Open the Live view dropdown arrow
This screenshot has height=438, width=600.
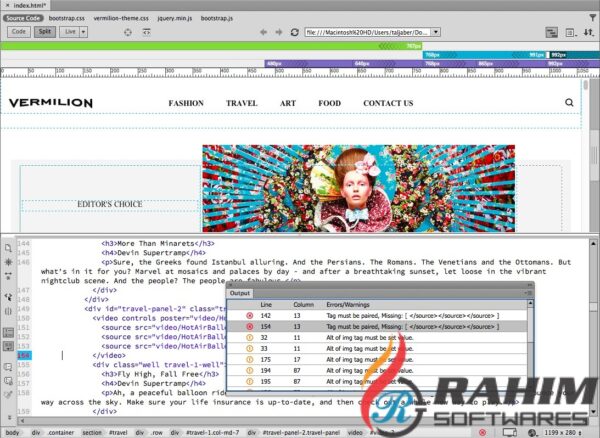coord(83,32)
